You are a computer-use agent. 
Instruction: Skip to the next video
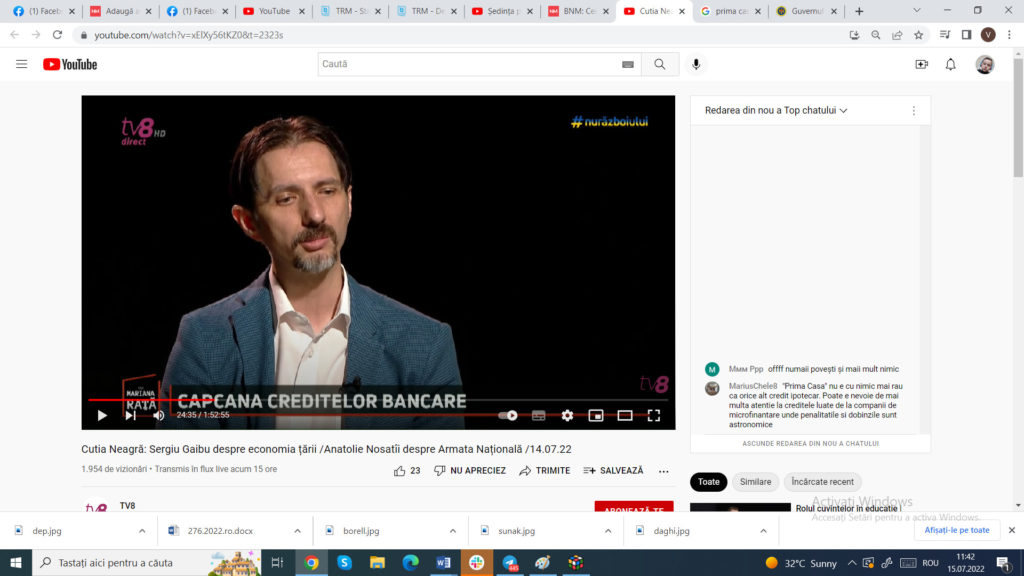pyautogui.click(x=131, y=415)
